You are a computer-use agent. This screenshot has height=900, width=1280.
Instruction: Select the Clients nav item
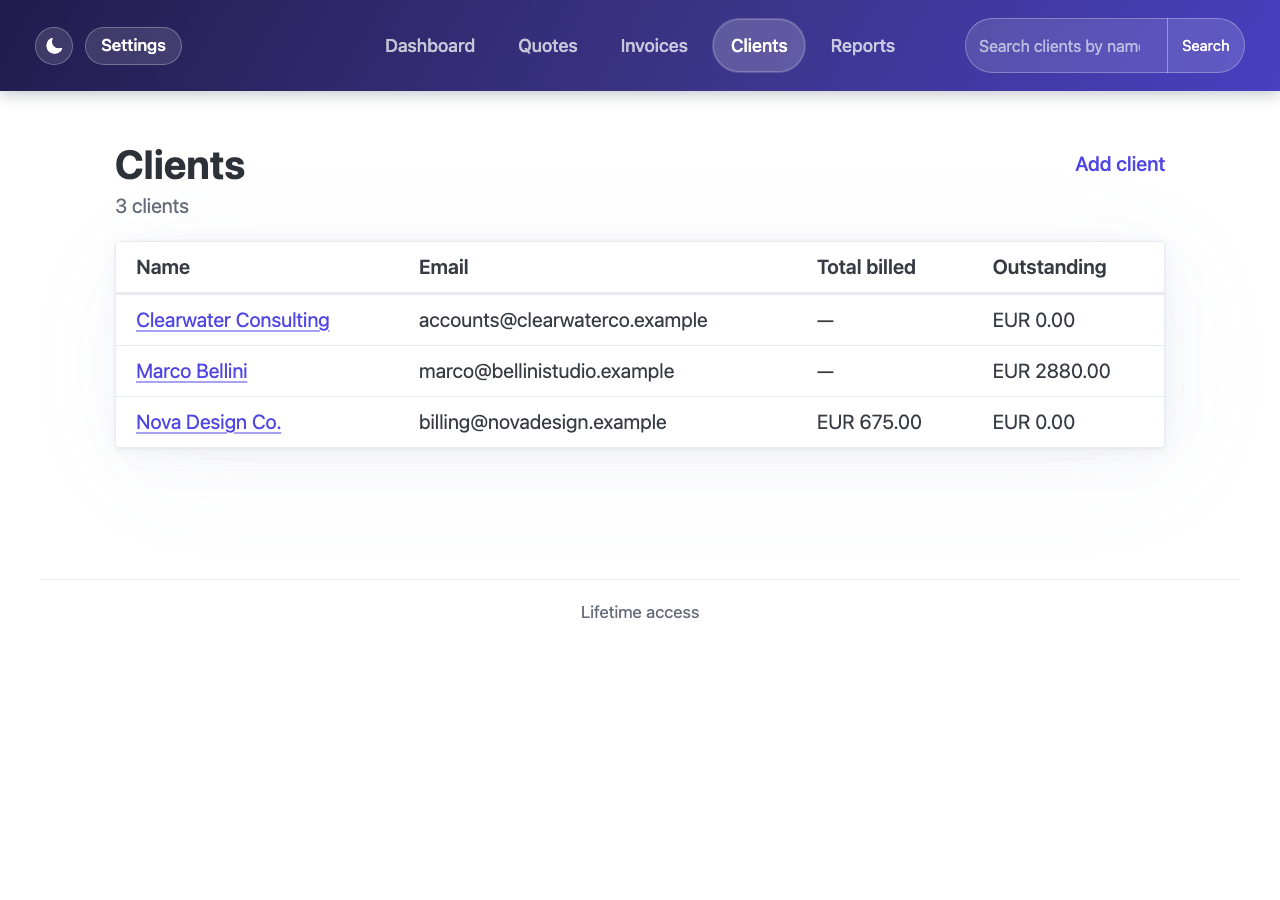pos(759,46)
